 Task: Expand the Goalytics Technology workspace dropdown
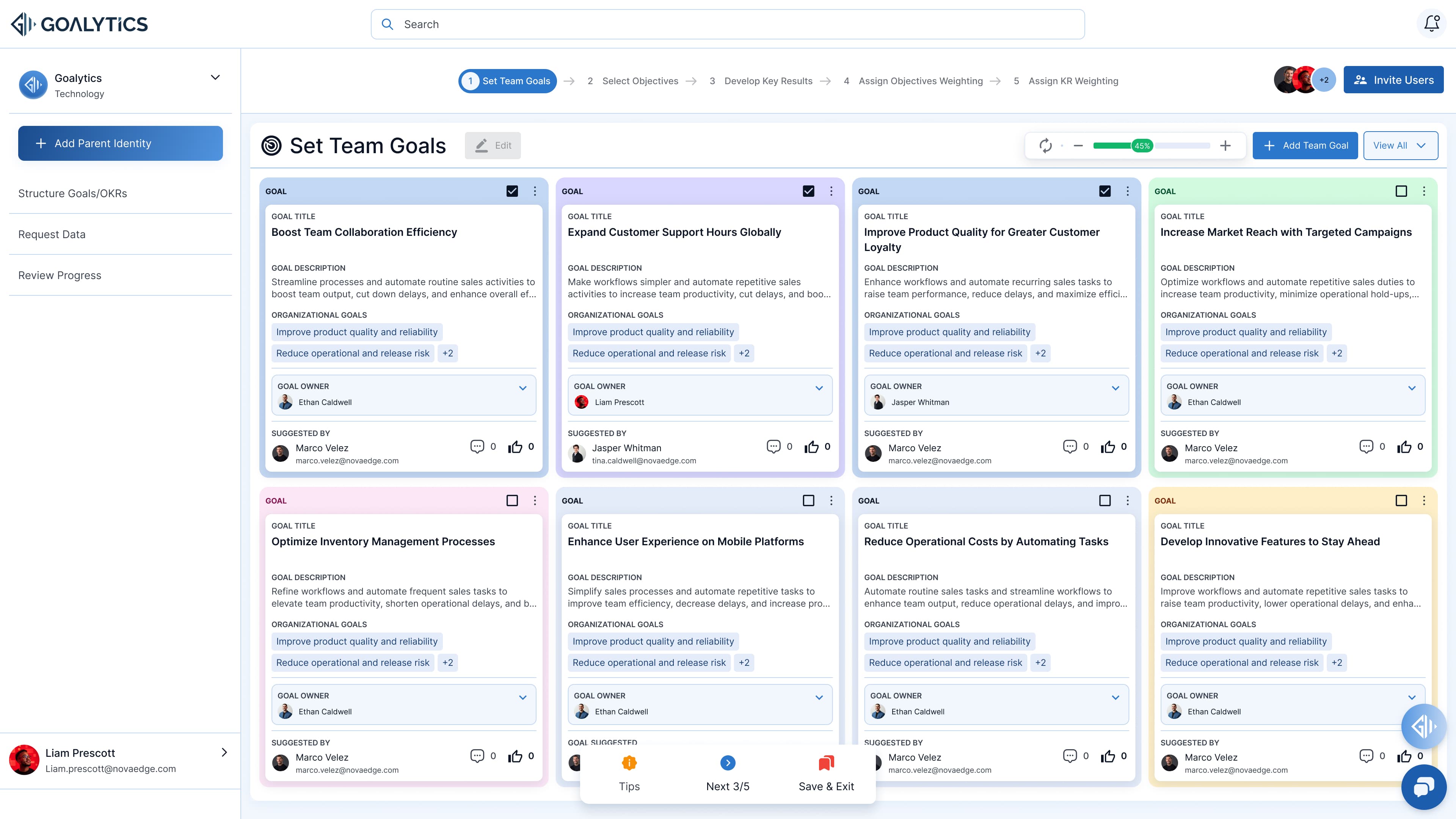[215, 77]
